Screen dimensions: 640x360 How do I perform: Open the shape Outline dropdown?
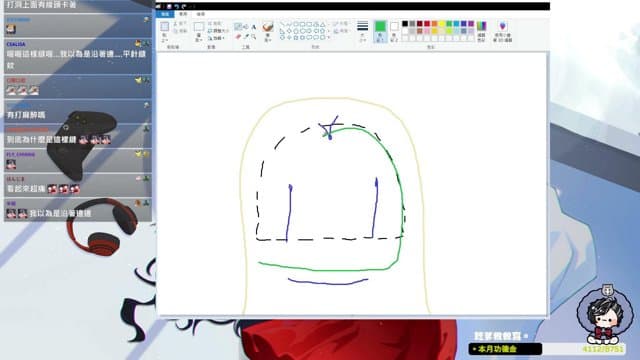tap(341, 24)
